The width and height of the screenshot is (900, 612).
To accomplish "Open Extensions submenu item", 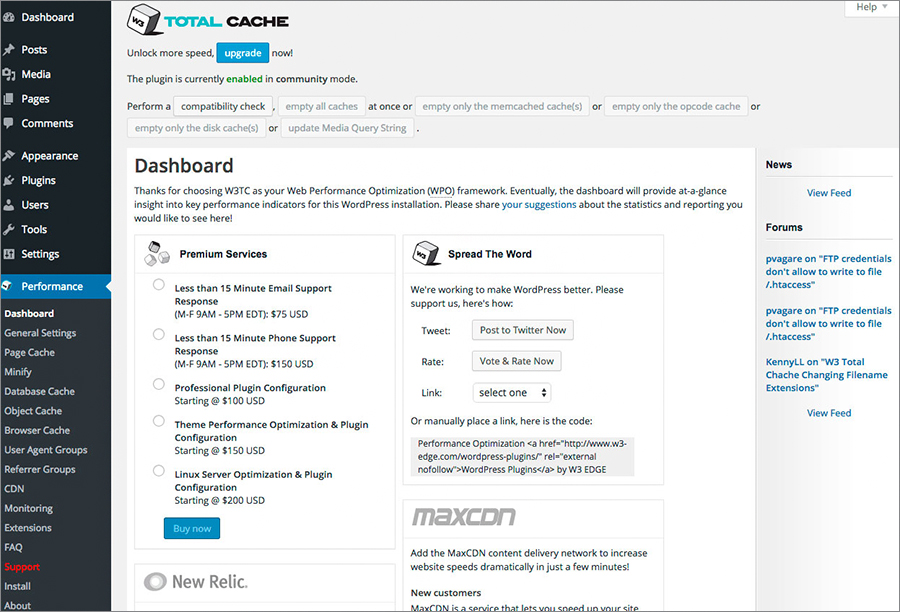I will [x=28, y=528].
